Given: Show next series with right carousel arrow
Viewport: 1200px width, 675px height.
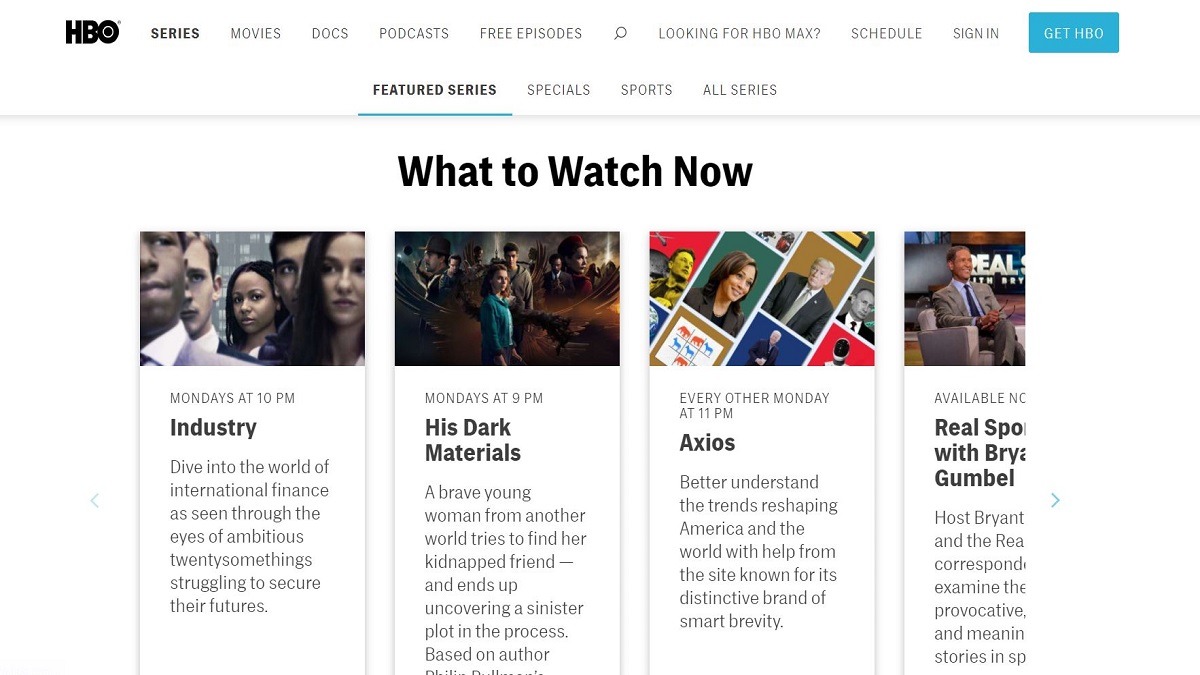Looking at the screenshot, I should [x=1055, y=500].
